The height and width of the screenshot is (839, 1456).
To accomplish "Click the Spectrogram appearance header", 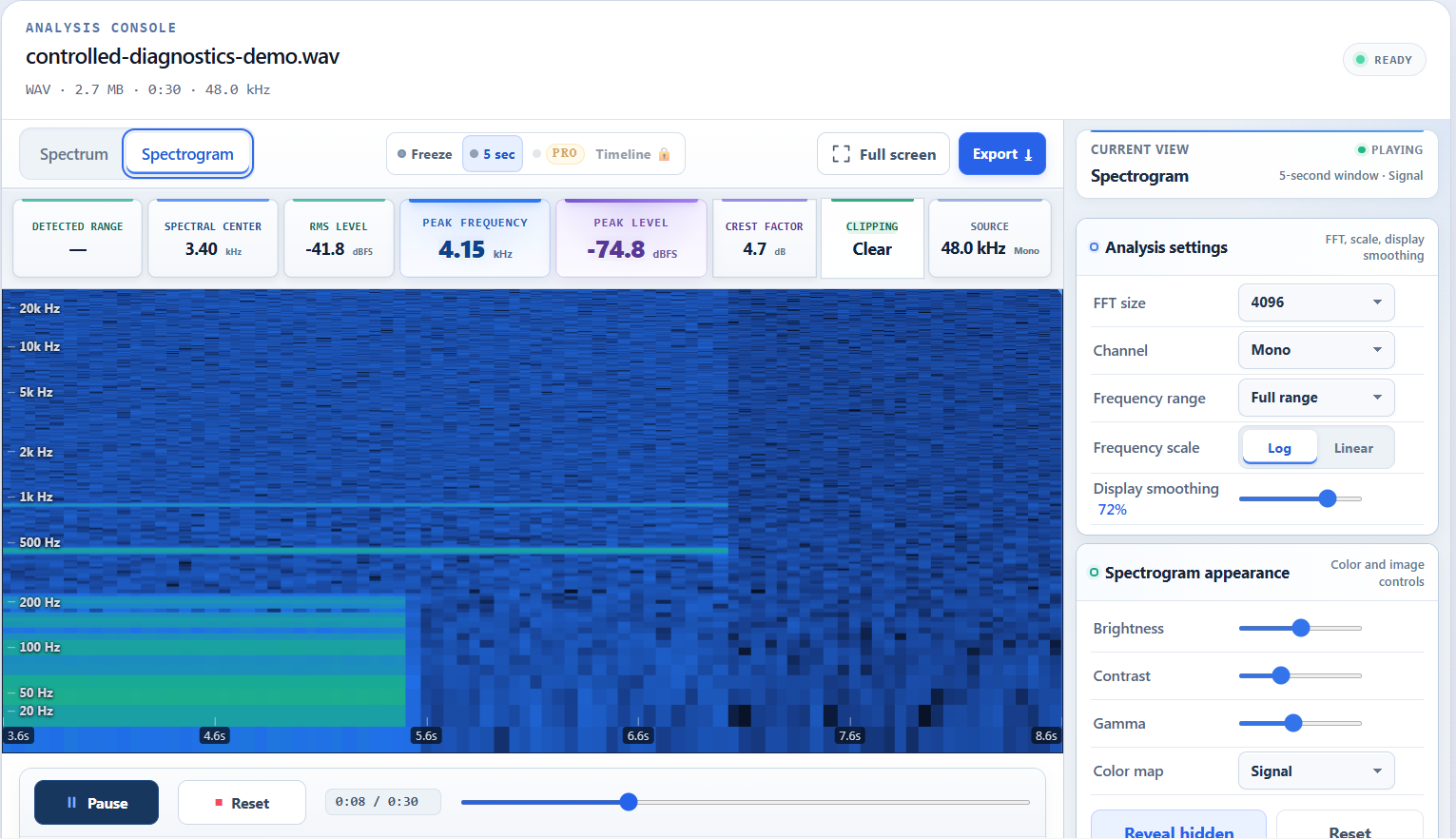I will point(1257,573).
